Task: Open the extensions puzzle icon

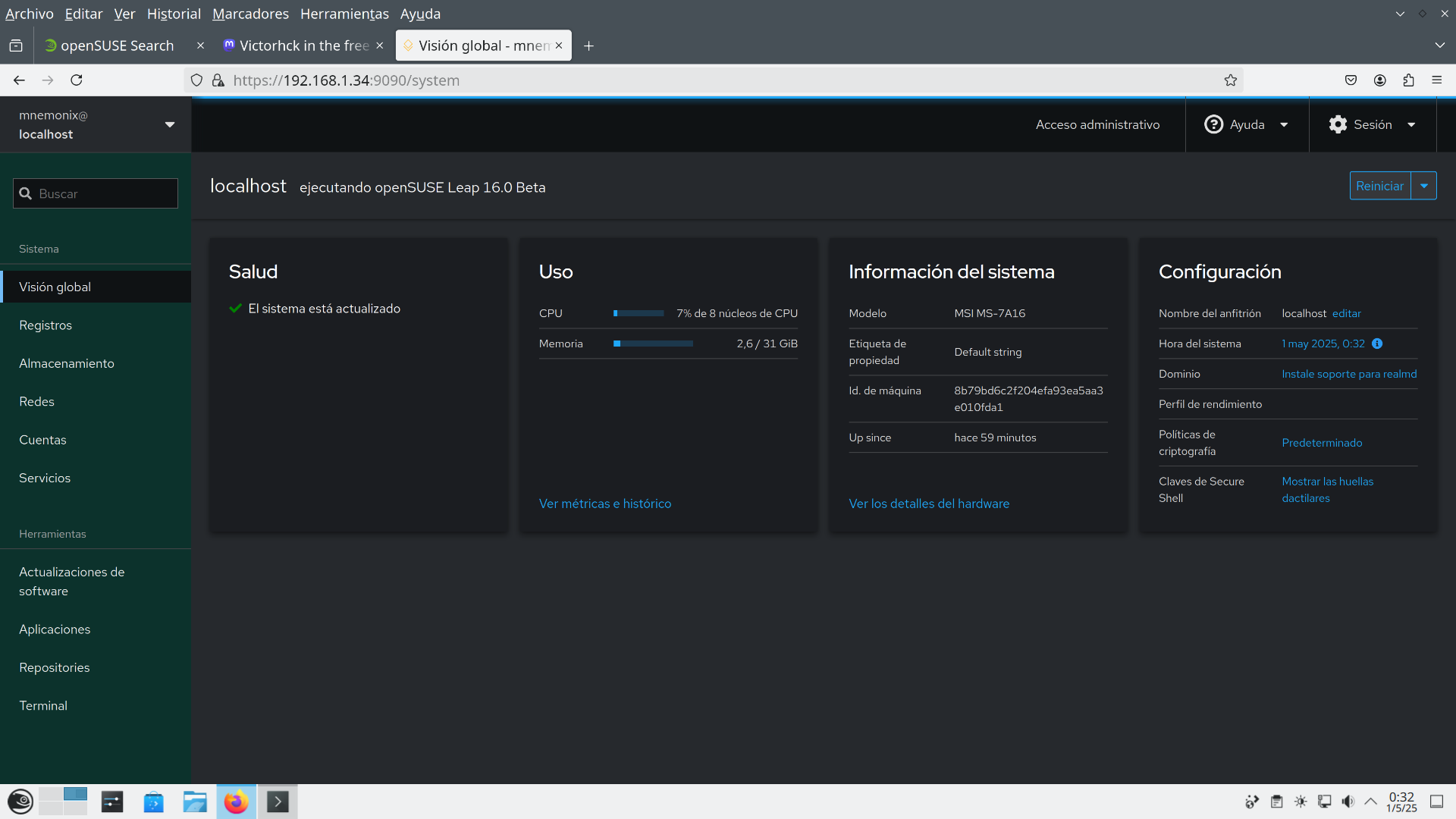Action: click(x=1408, y=80)
